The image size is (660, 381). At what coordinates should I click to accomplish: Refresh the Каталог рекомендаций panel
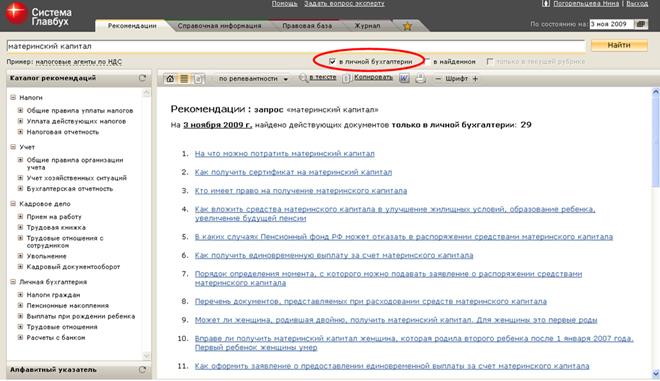[142, 78]
